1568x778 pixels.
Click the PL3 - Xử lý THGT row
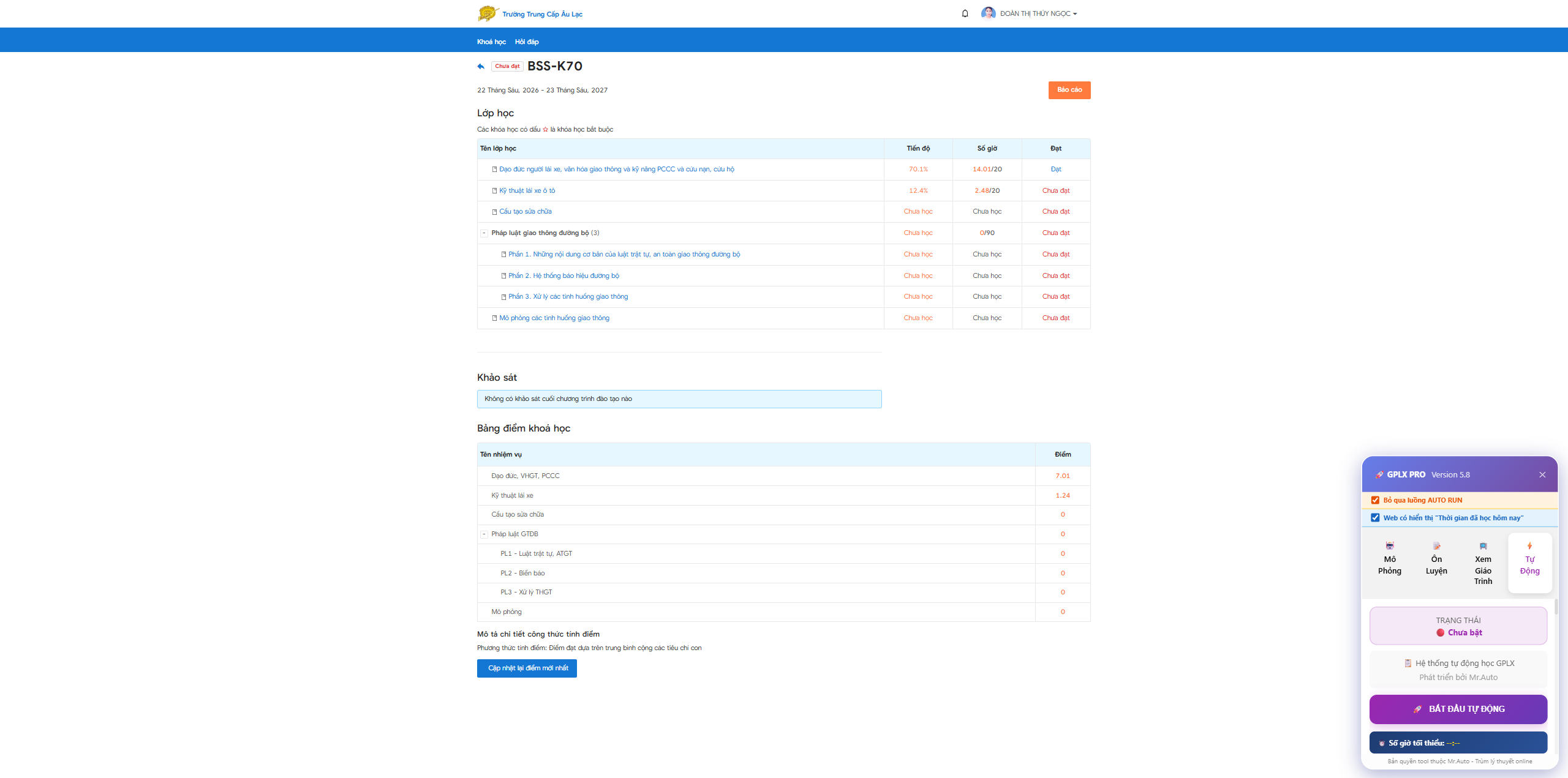tap(783, 593)
